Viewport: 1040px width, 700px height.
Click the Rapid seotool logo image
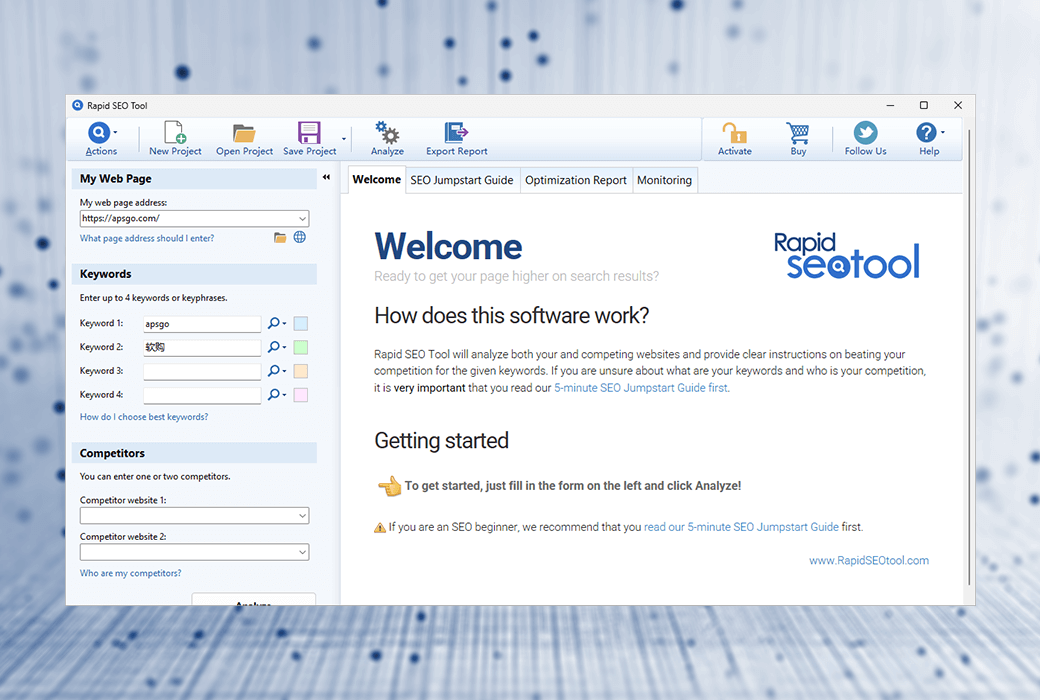pyautogui.click(x=847, y=255)
